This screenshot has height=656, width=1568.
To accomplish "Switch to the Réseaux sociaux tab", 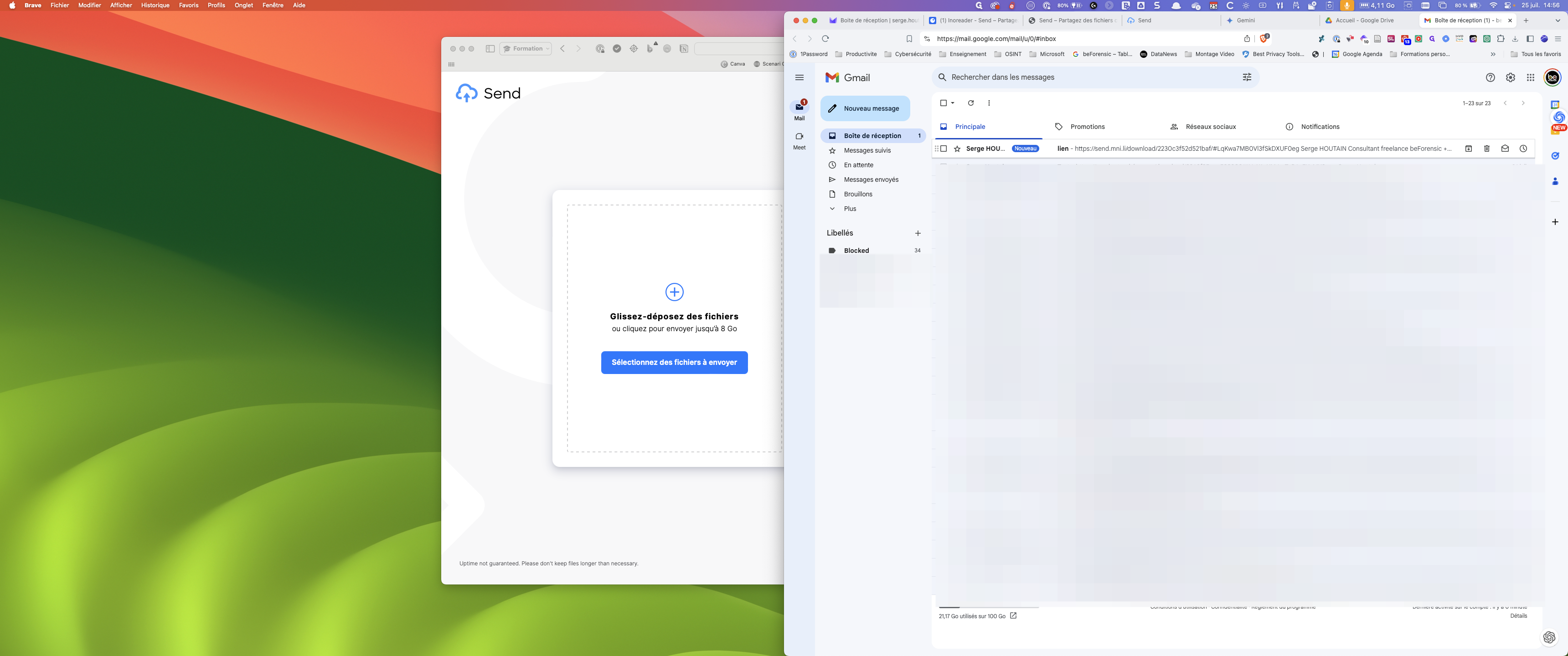I will [1211, 127].
